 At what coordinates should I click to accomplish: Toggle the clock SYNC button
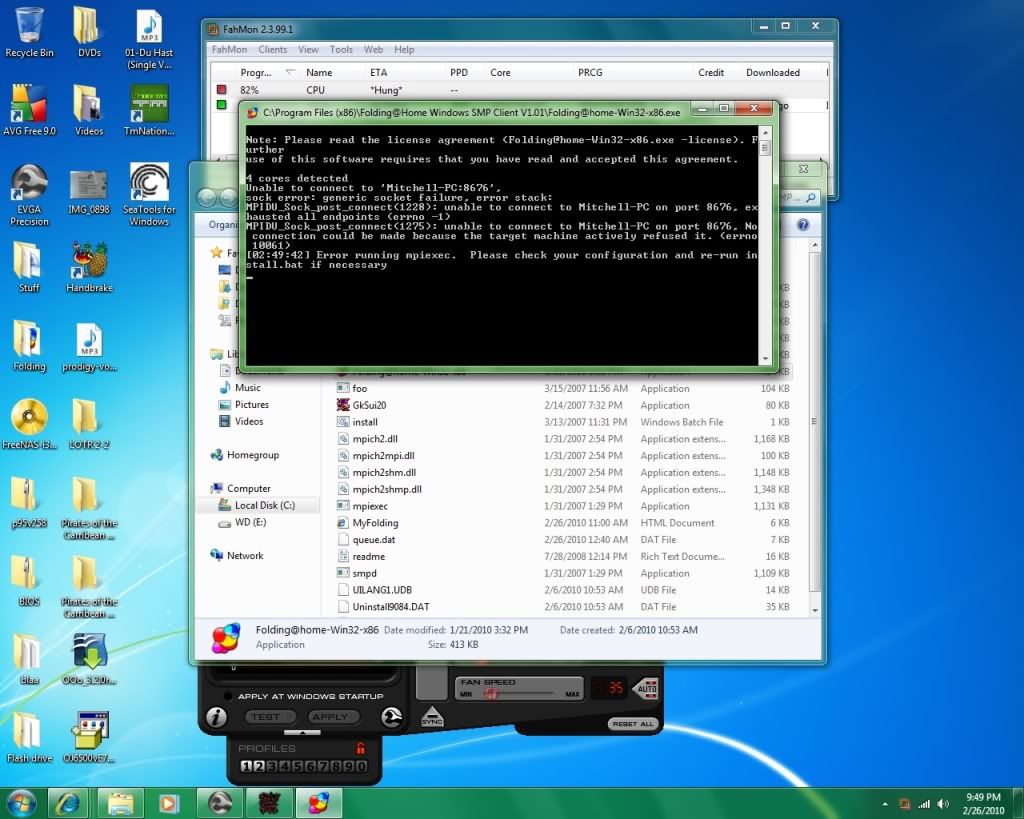tap(432, 717)
